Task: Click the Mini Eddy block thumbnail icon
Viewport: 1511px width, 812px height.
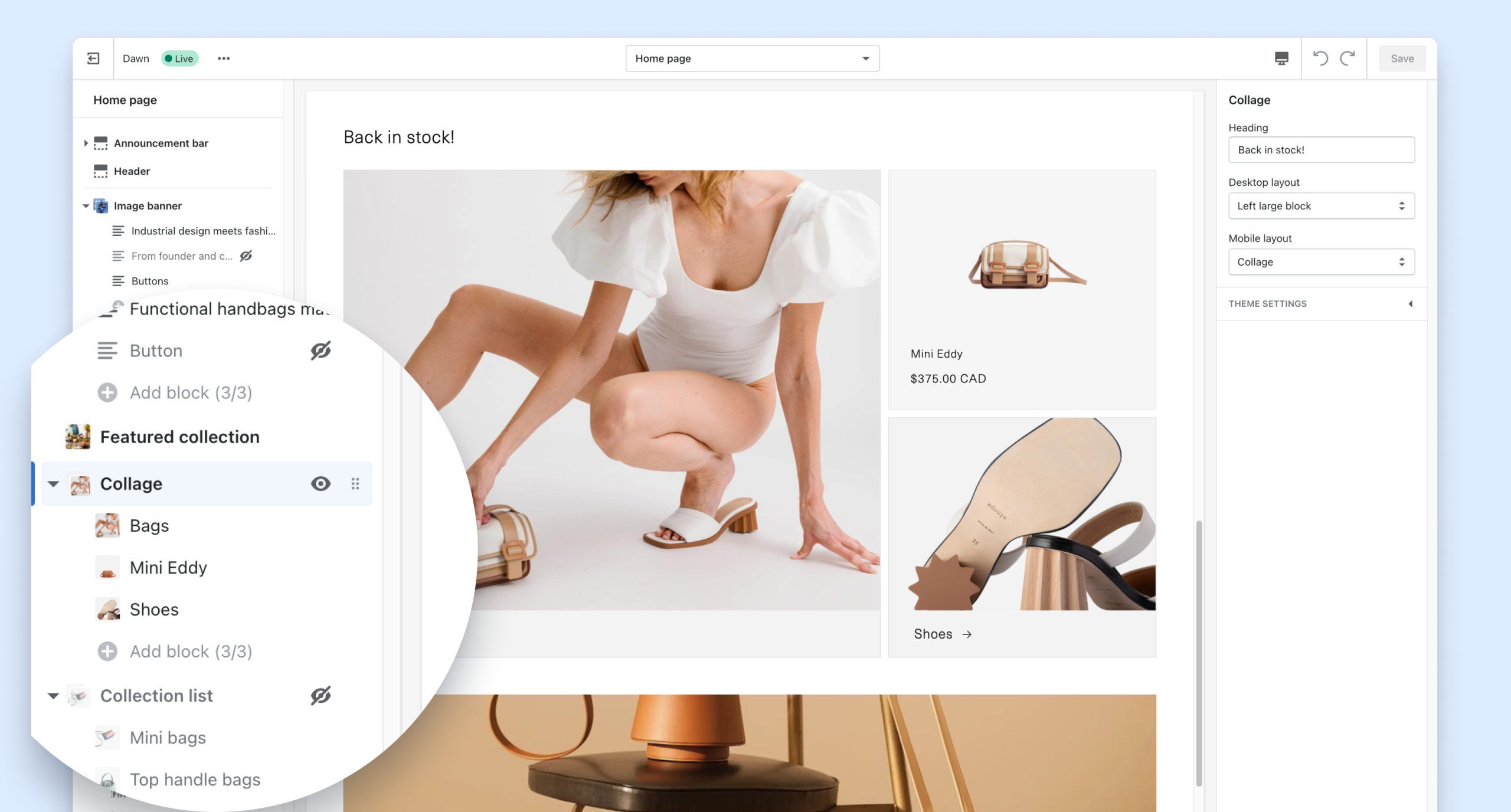Action: click(x=107, y=567)
